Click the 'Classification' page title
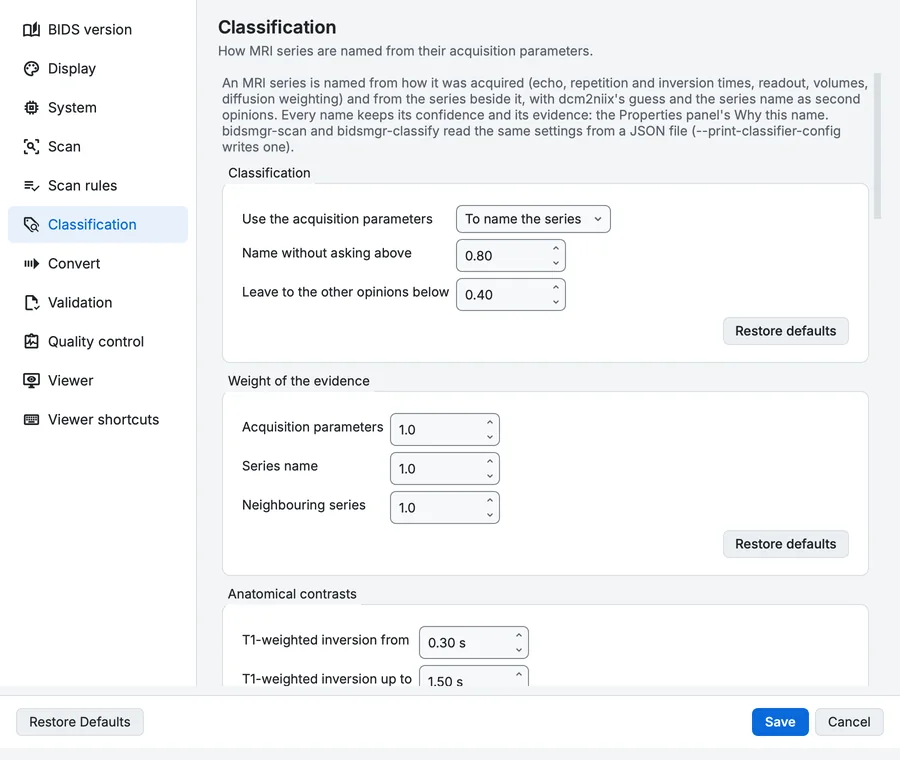The height and width of the screenshot is (760, 900). pos(277,27)
